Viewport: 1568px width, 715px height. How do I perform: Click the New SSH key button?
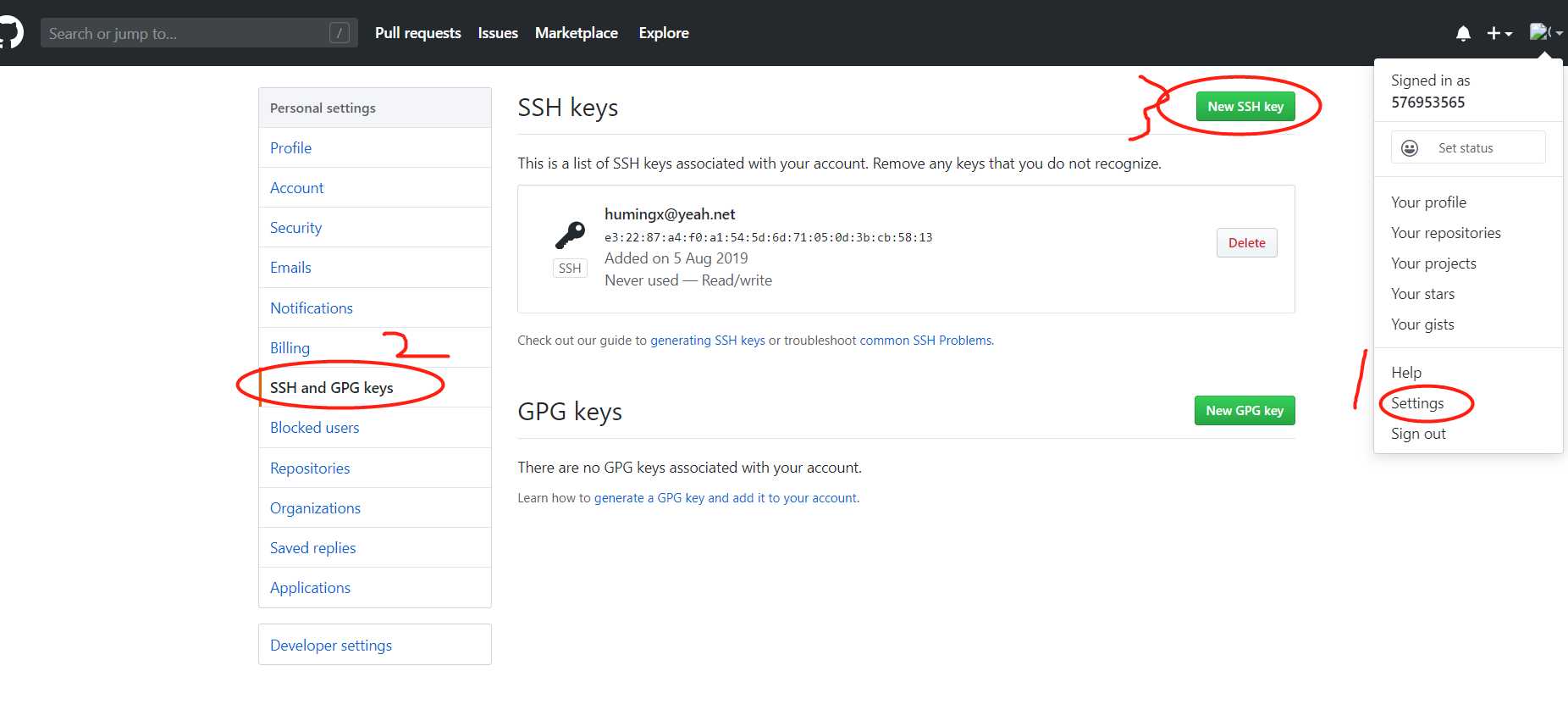click(x=1245, y=107)
